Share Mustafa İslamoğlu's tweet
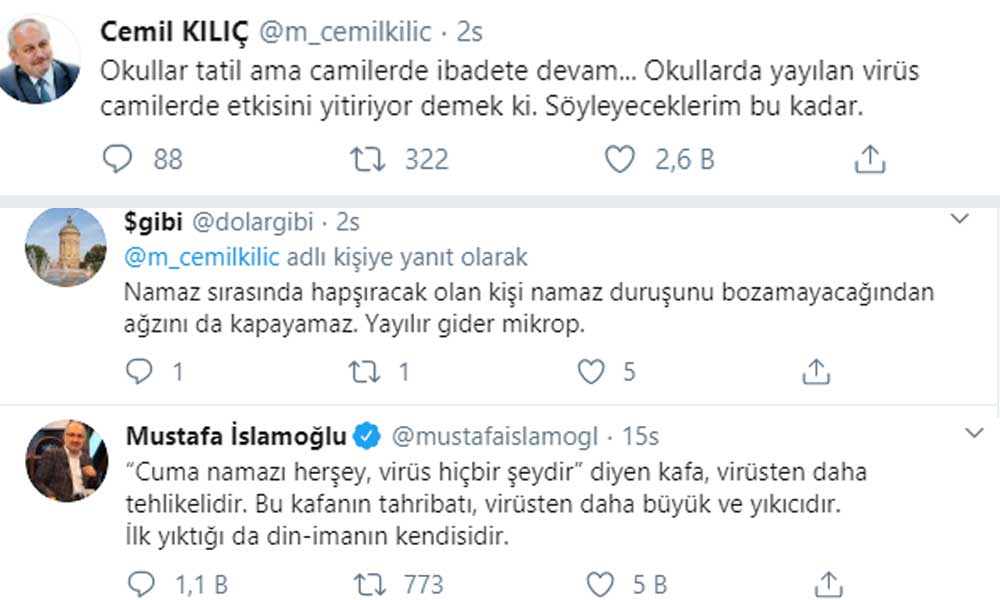 pos(827,582)
